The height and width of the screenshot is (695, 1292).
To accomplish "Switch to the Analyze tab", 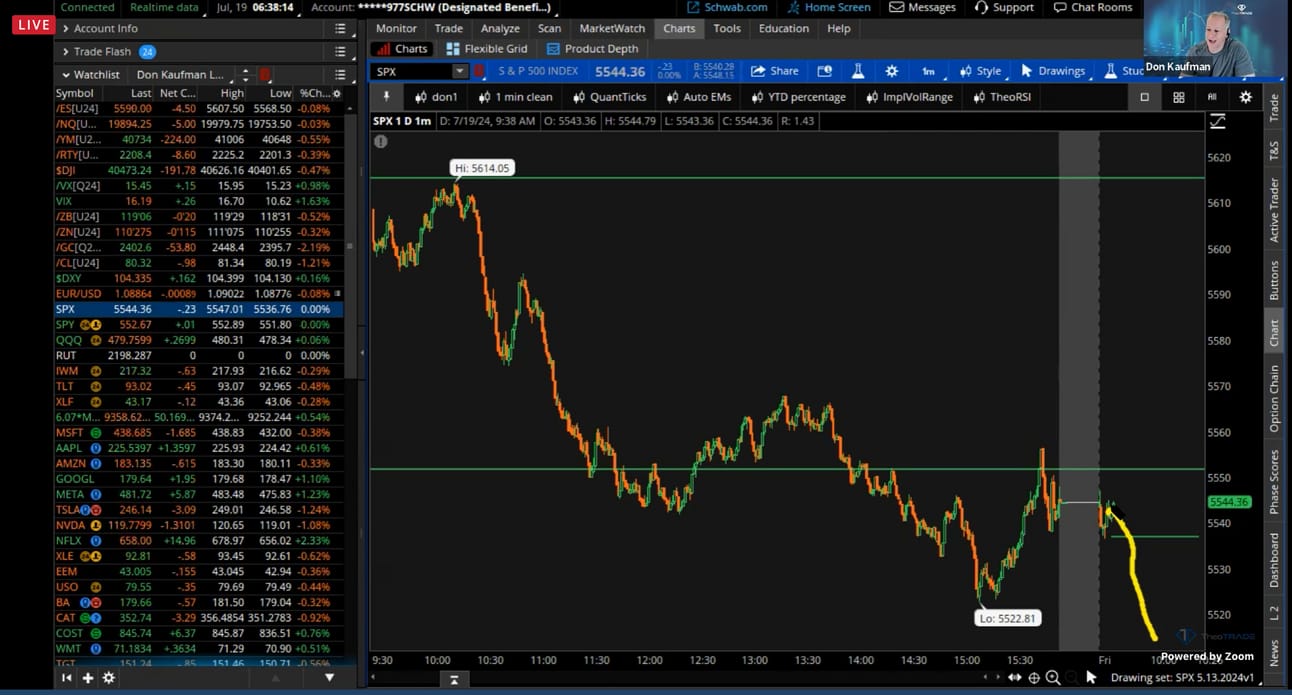I will 500,29.
